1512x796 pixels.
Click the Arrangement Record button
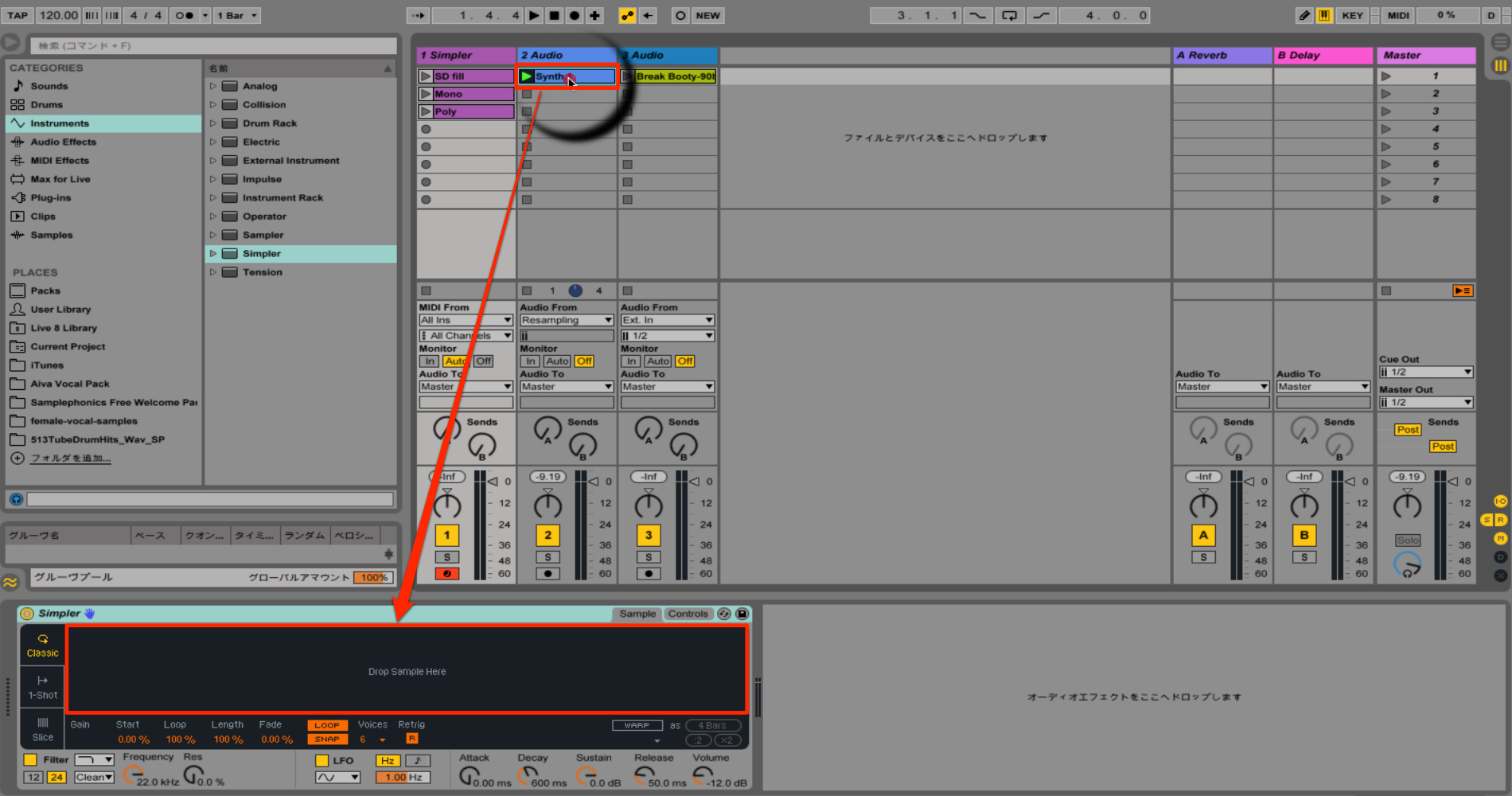[575, 15]
